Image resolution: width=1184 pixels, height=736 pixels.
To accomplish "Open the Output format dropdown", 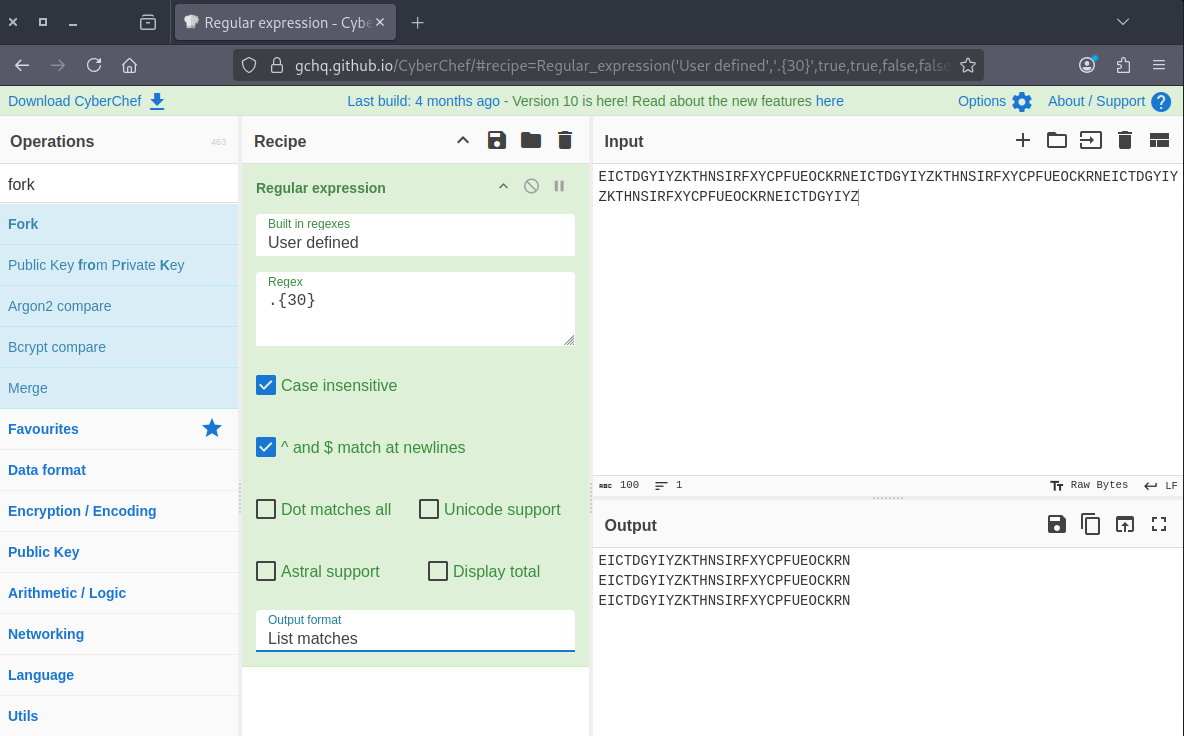I will (415, 638).
